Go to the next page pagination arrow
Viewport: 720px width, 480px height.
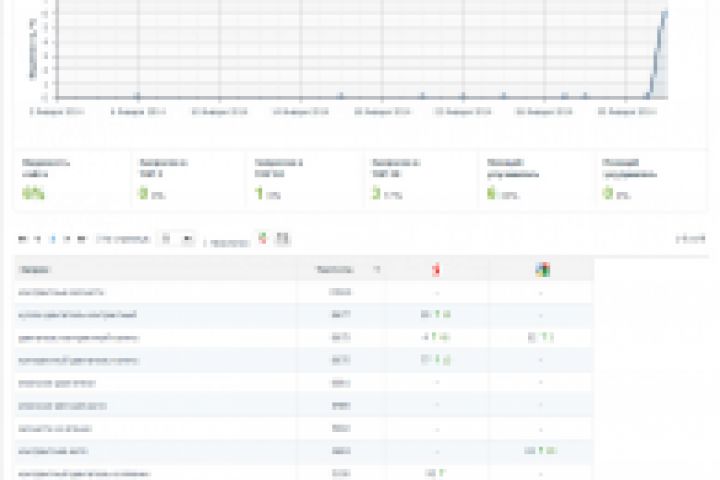(67, 239)
